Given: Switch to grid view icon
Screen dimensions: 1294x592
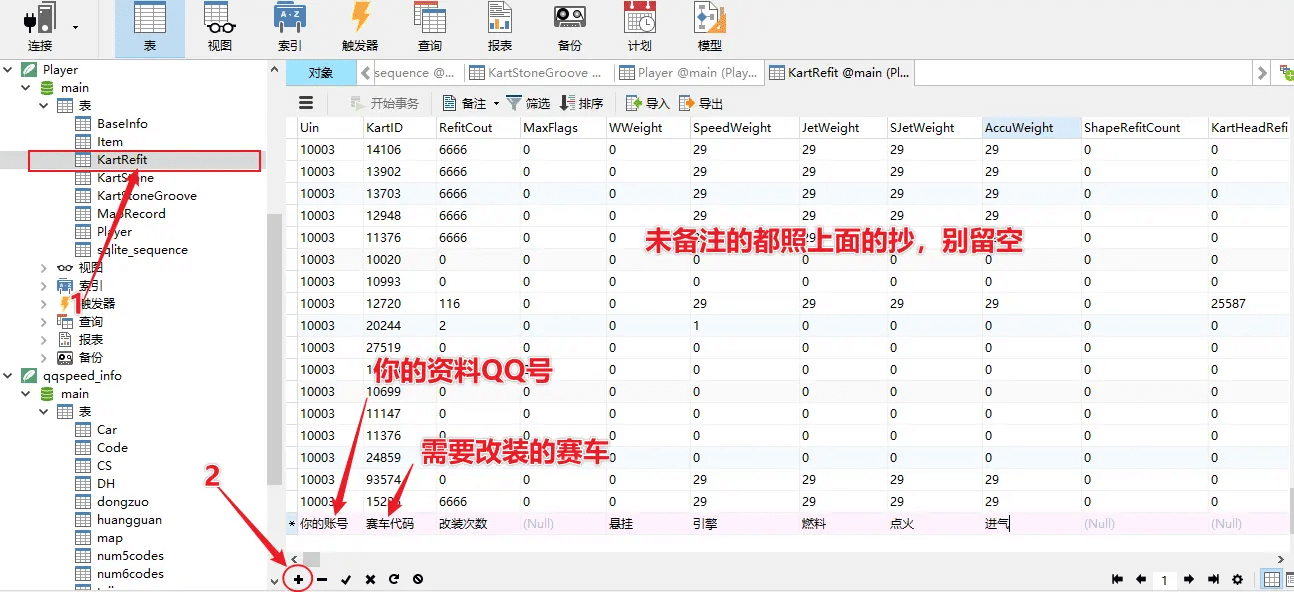Looking at the screenshot, I should click(1272, 579).
